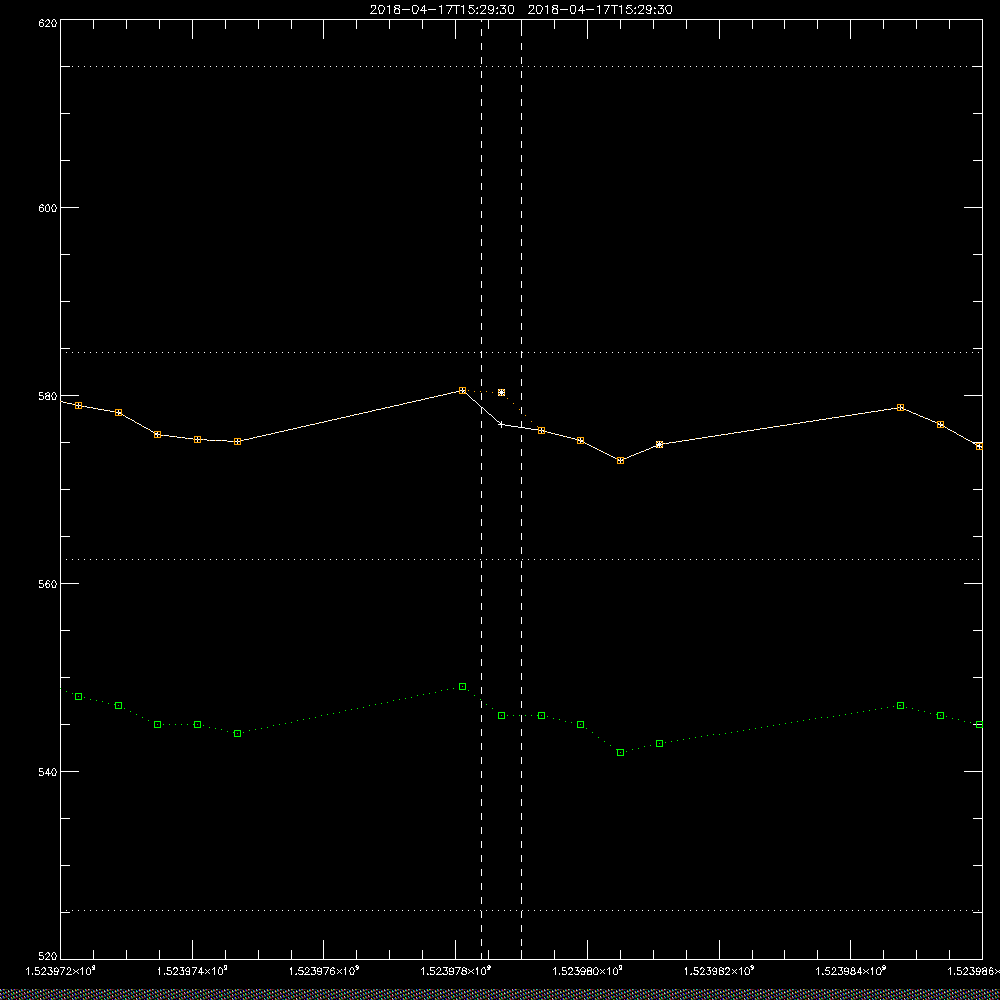Viewport: 1000px width, 1000px height.
Task: Click x-axis label 1.523982×10⁹
Action: [x=719, y=971]
